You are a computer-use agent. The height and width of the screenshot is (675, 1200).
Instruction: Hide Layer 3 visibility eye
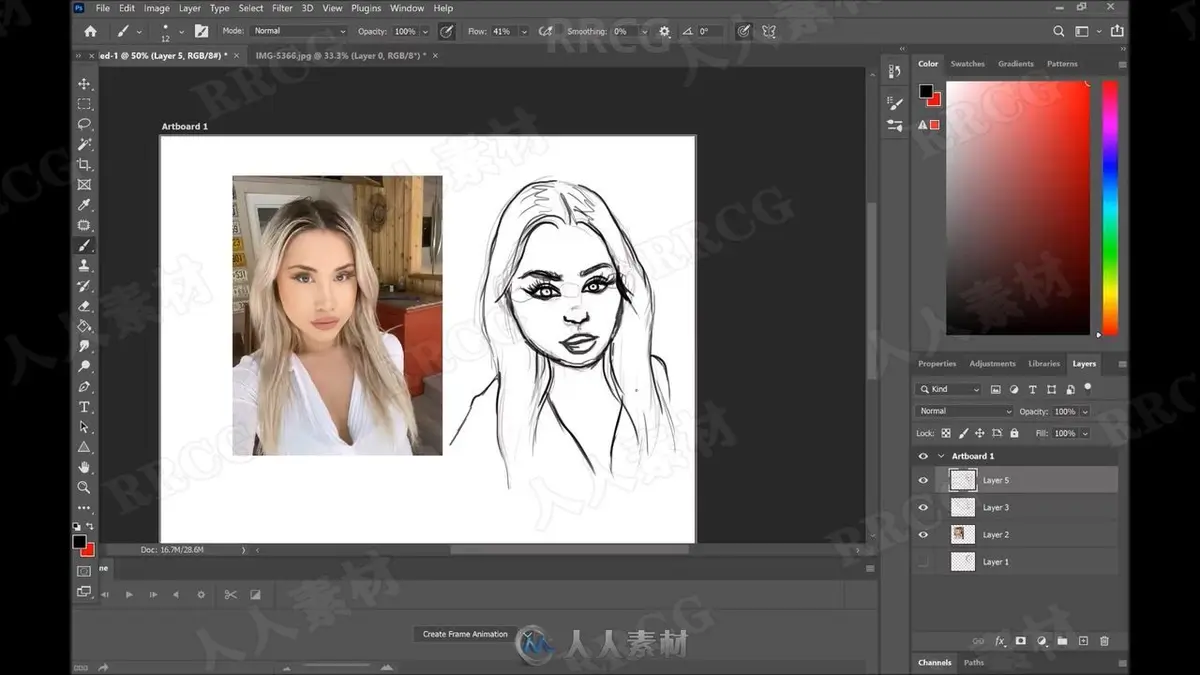[923, 507]
